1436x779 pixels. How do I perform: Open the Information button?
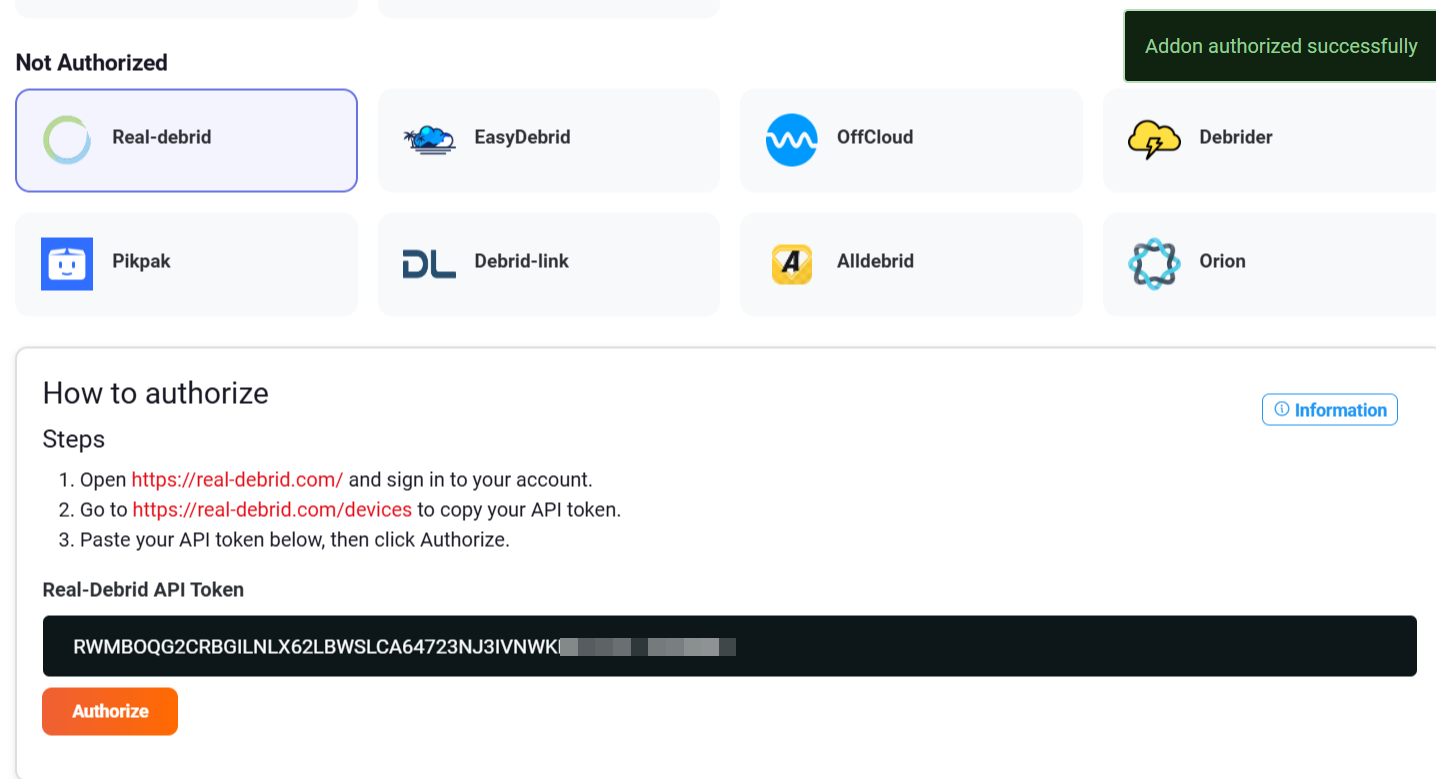1329,410
